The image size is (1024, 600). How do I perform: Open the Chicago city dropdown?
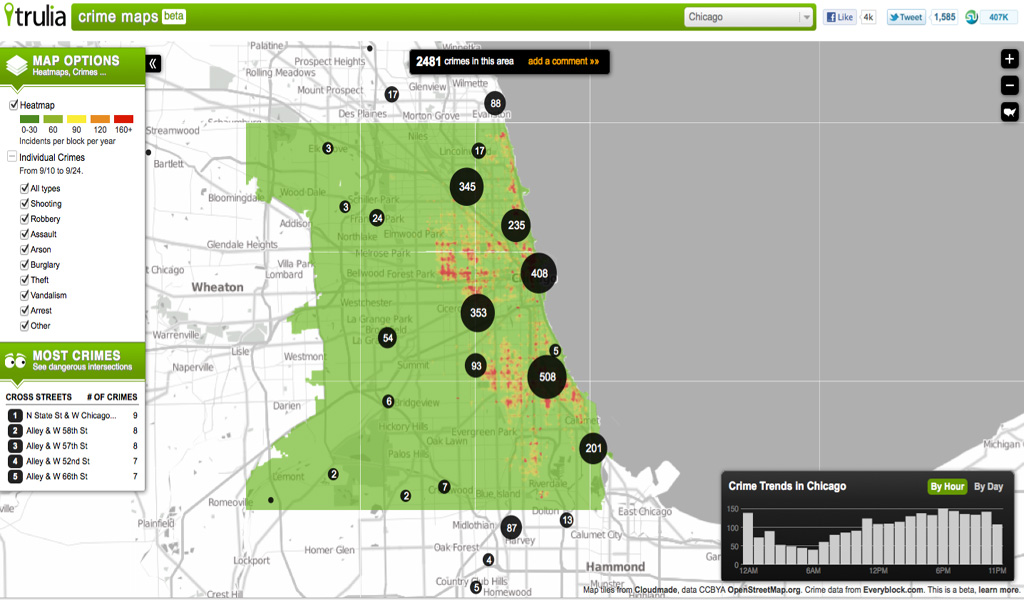pyautogui.click(x=749, y=17)
